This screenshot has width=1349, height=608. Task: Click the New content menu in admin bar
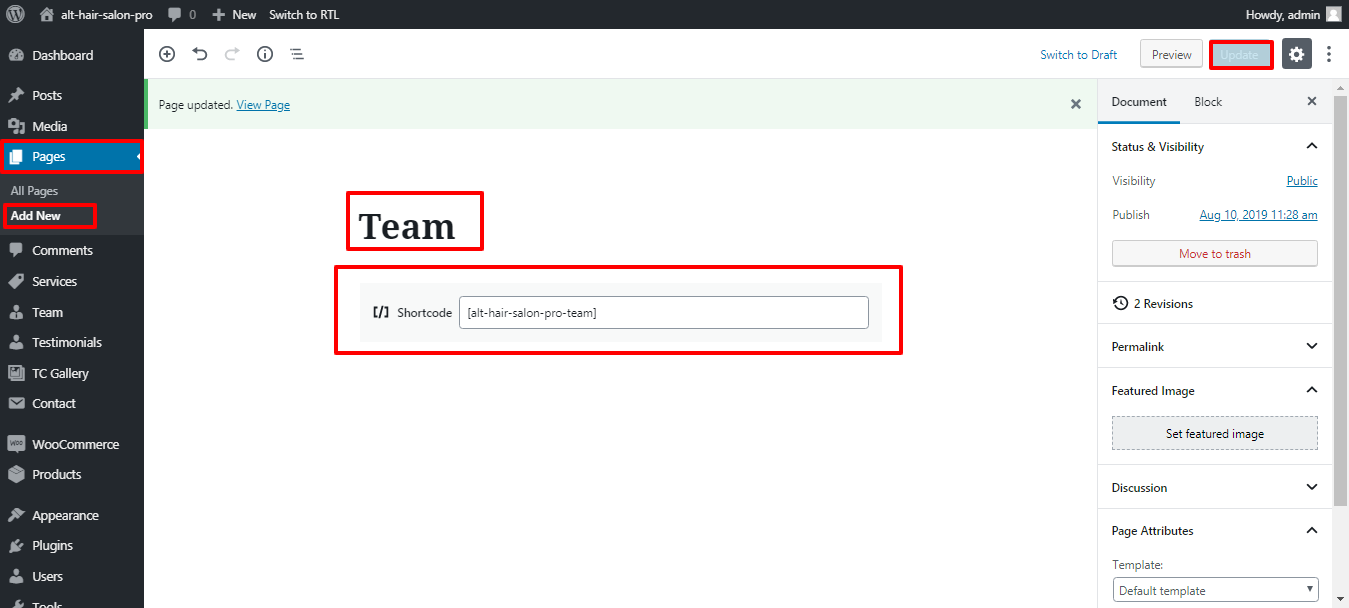(x=234, y=14)
